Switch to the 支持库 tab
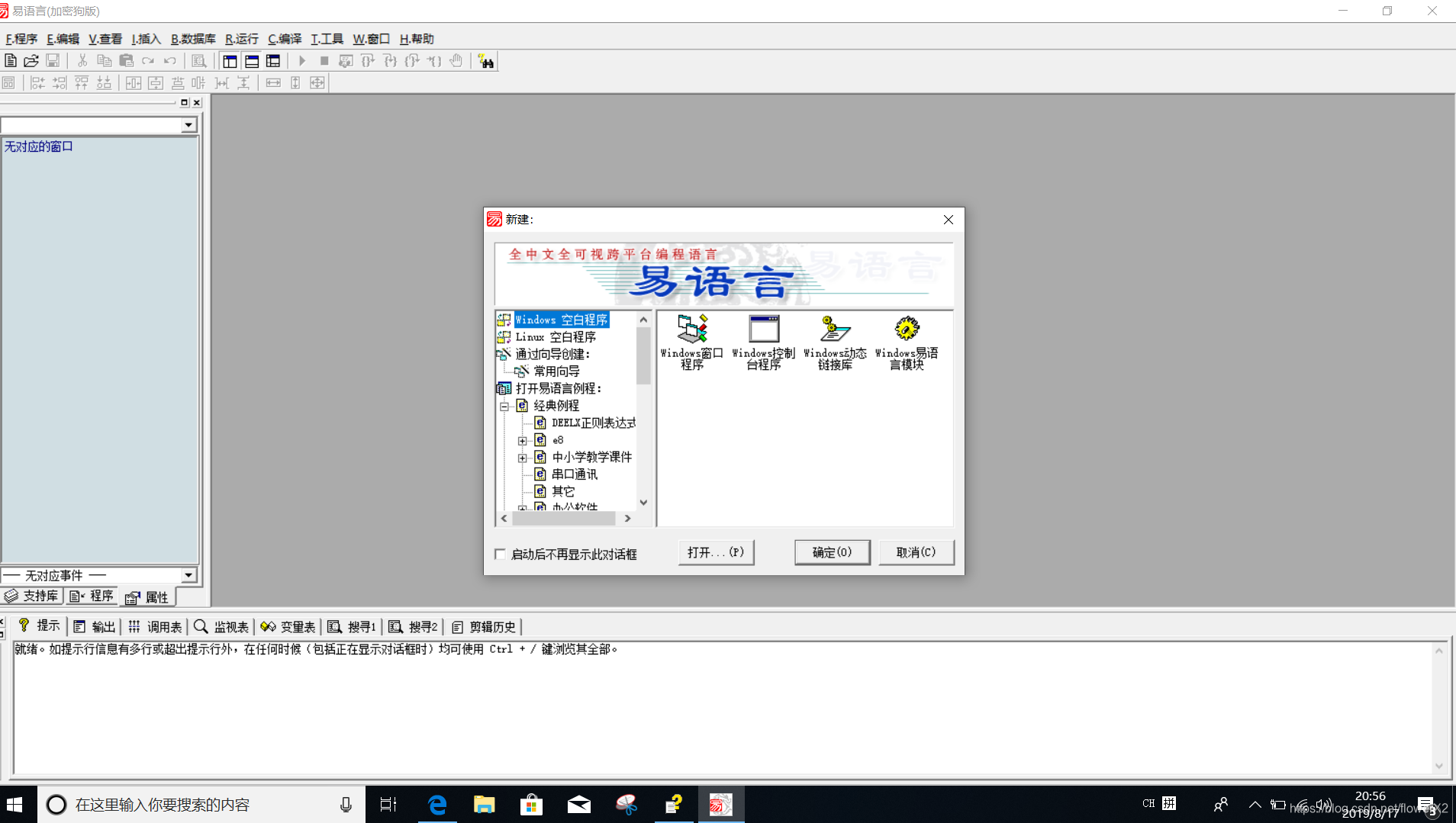The width and height of the screenshot is (1456, 823). 31,596
